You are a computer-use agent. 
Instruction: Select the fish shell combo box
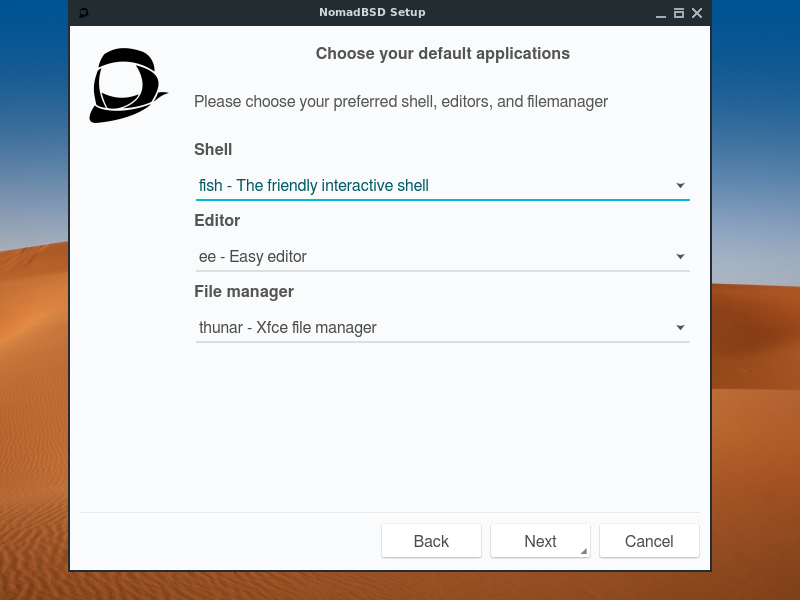[x=443, y=186]
